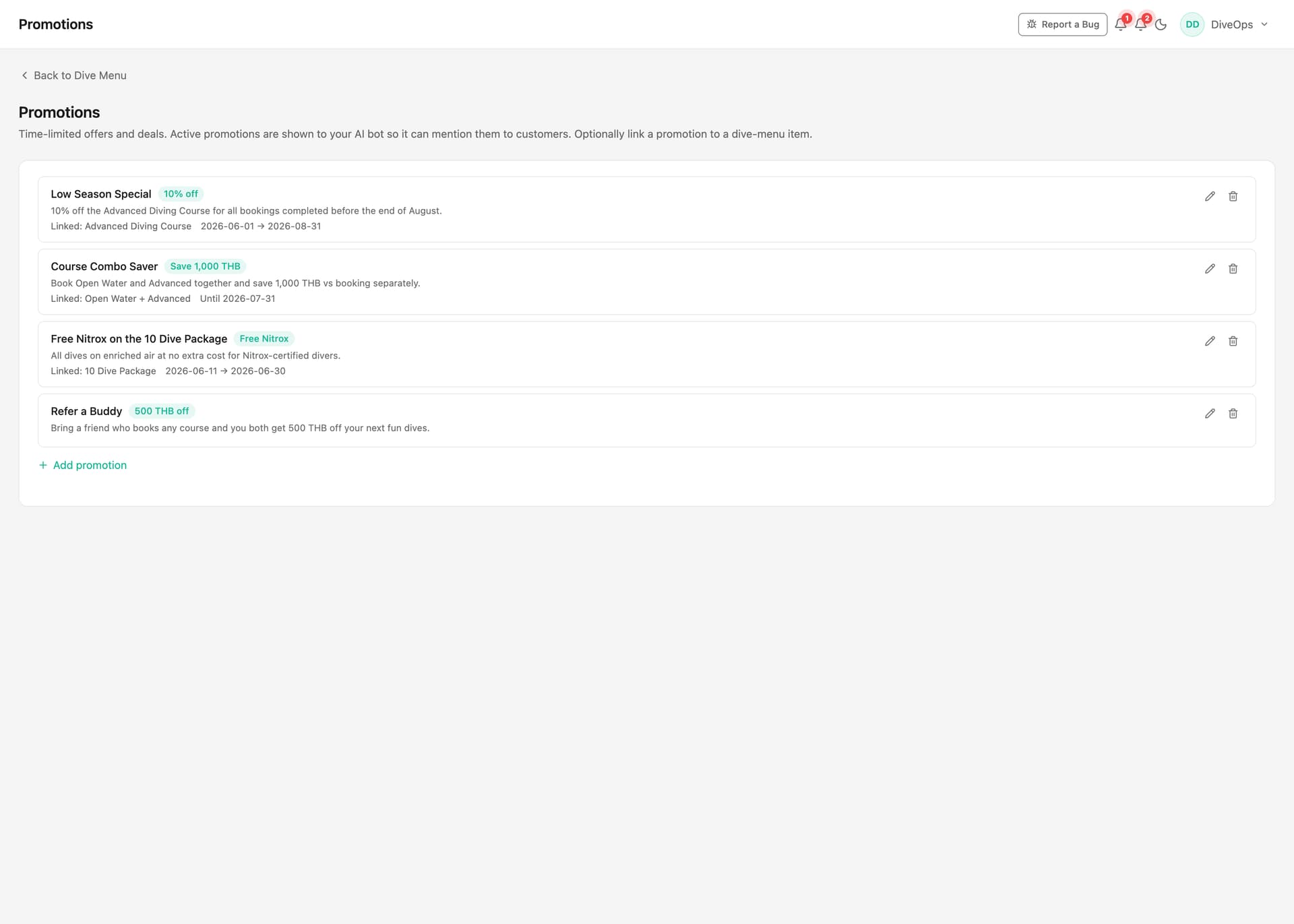The height and width of the screenshot is (924, 1294).
Task: Click Linked: Open Water + Advanced text
Action: point(121,299)
